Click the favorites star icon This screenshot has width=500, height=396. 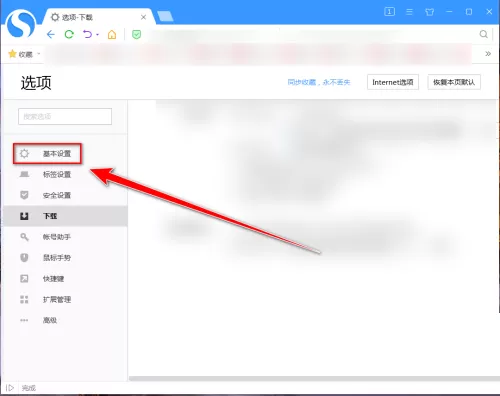(x=12, y=54)
